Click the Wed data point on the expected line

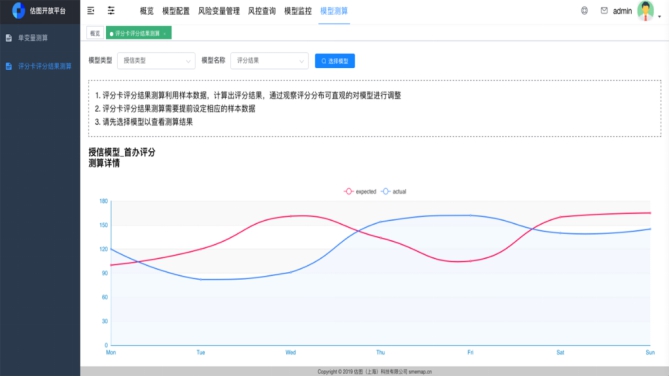(291, 216)
